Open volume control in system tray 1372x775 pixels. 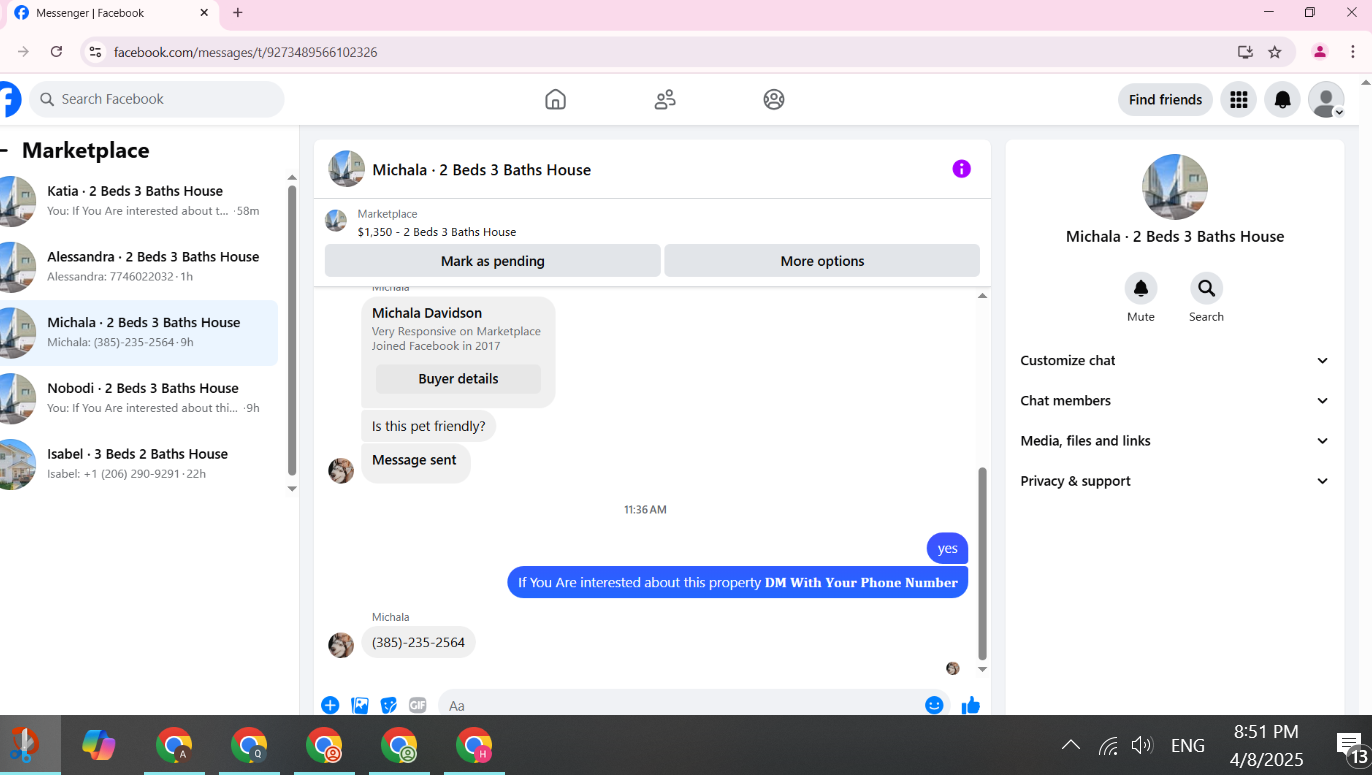pos(1142,745)
